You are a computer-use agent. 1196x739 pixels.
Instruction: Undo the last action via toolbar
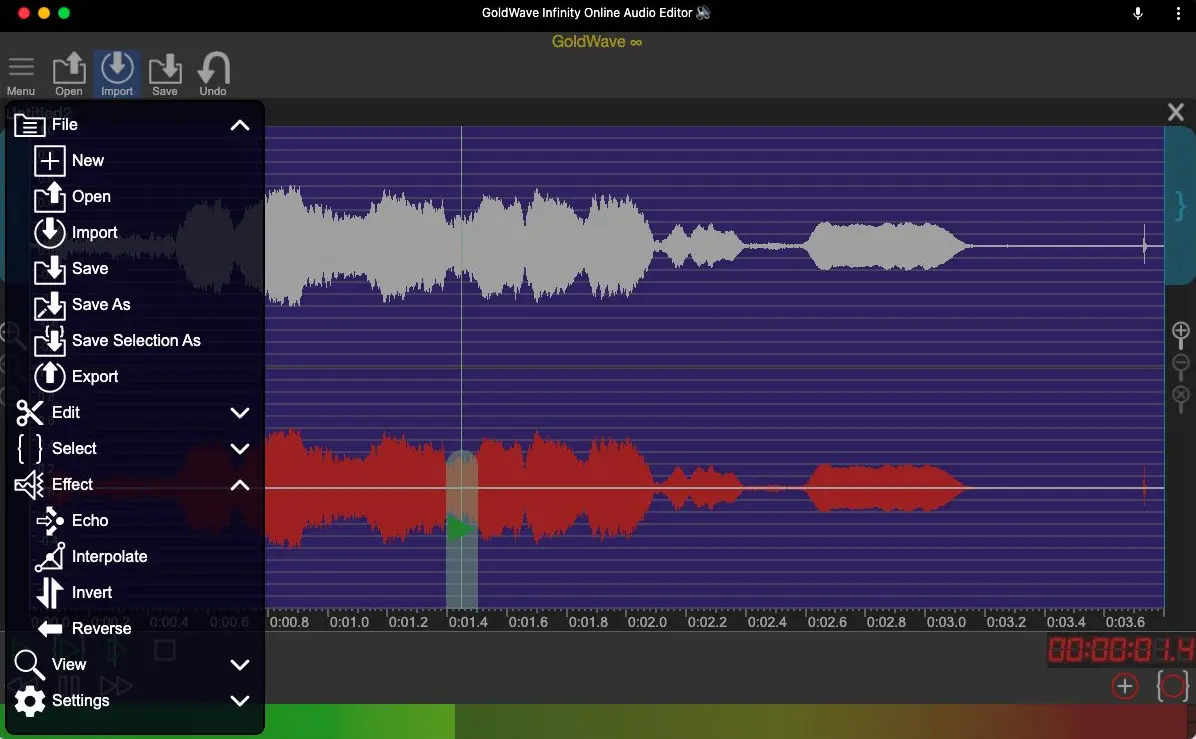[x=213, y=75]
